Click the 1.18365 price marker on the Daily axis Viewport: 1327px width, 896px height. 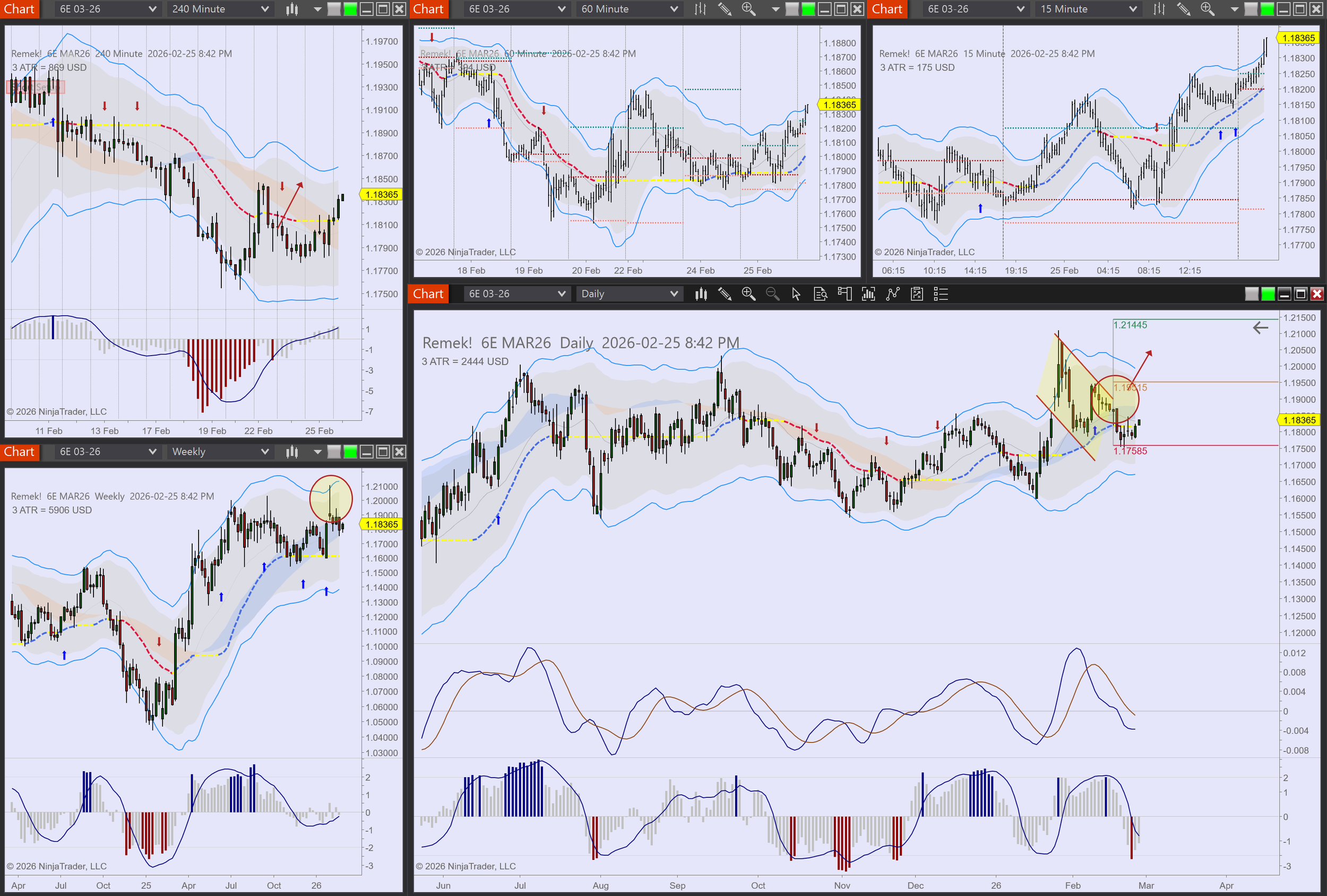coord(1298,420)
